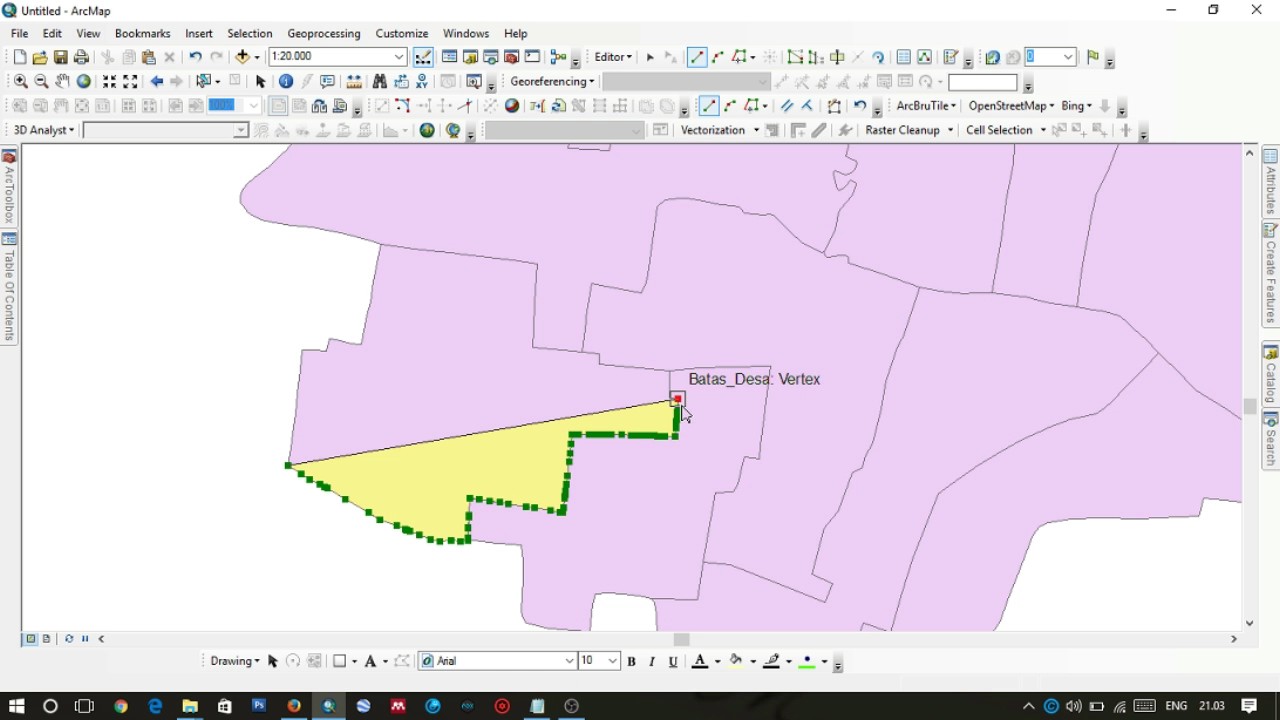The height and width of the screenshot is (720, 1280).
Task: Open the Customize menu
Action: (x=402, y=33)
